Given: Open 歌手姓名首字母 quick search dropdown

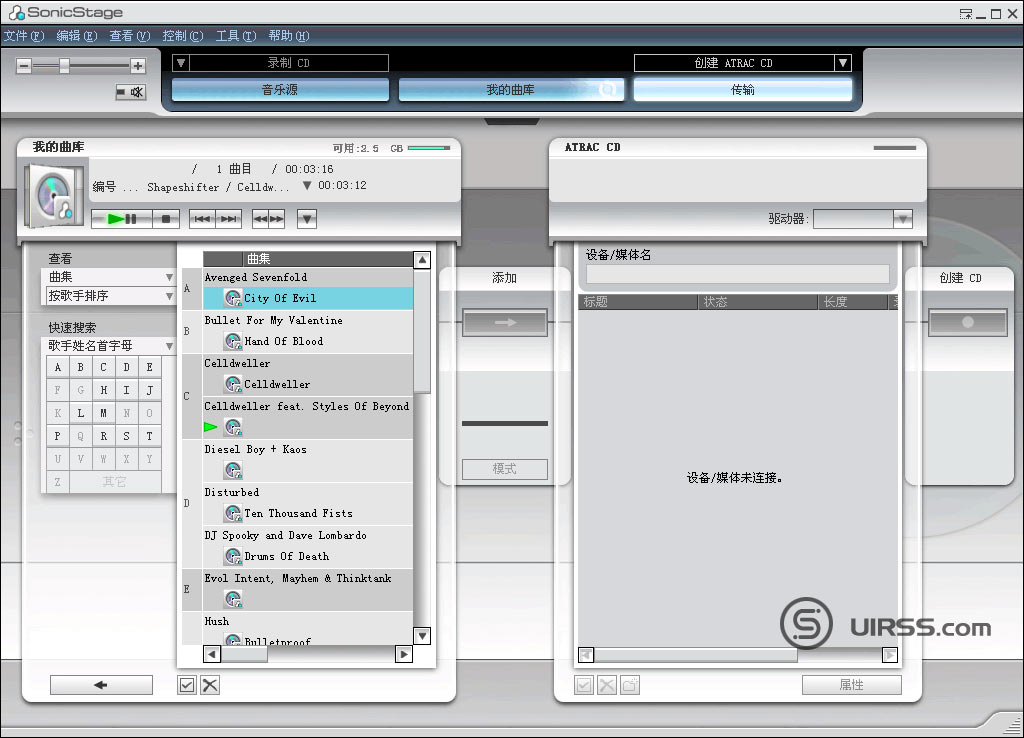Looking at the screenshot, I should point(110,345).
